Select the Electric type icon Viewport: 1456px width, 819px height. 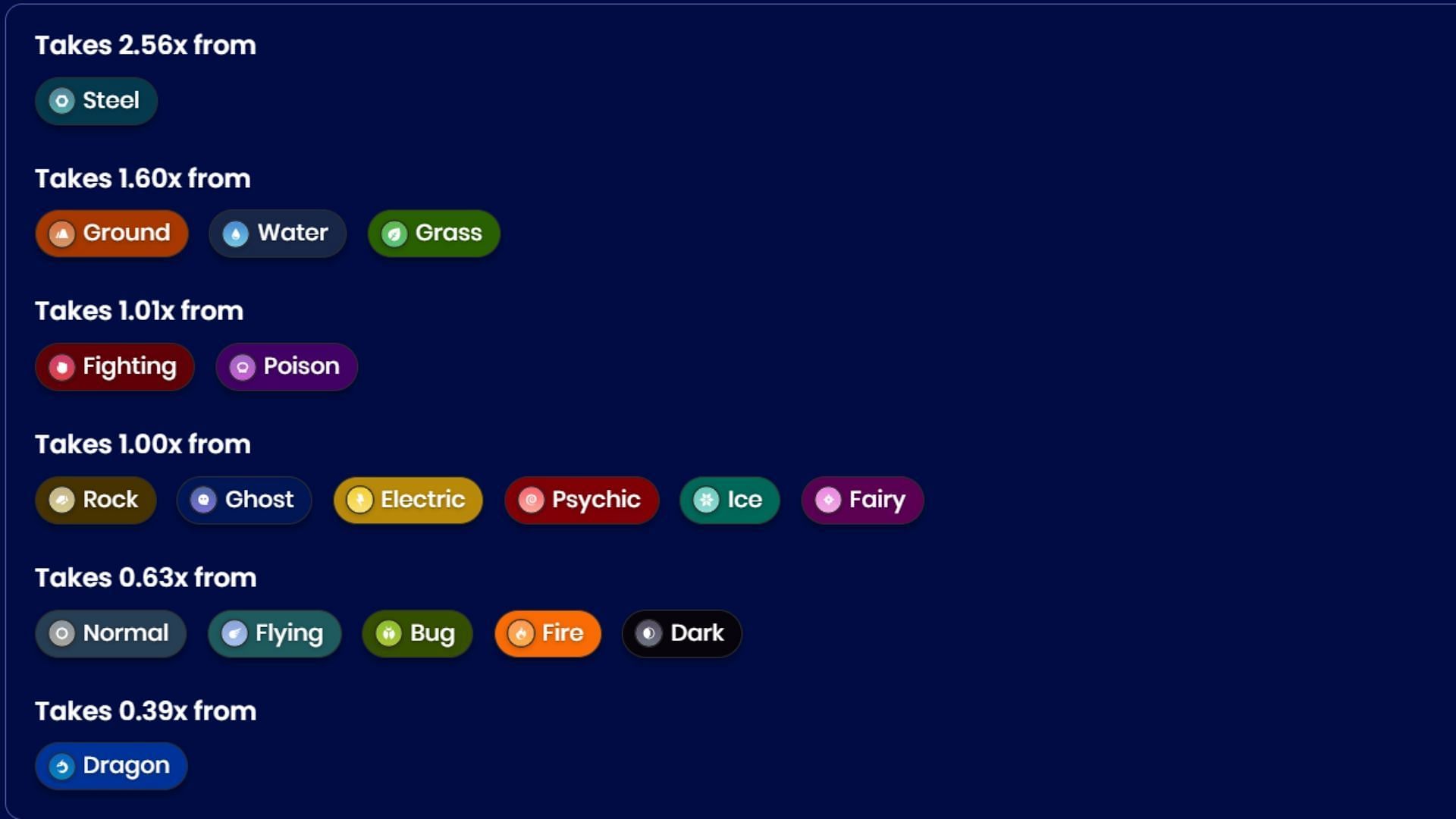point(358,500)
